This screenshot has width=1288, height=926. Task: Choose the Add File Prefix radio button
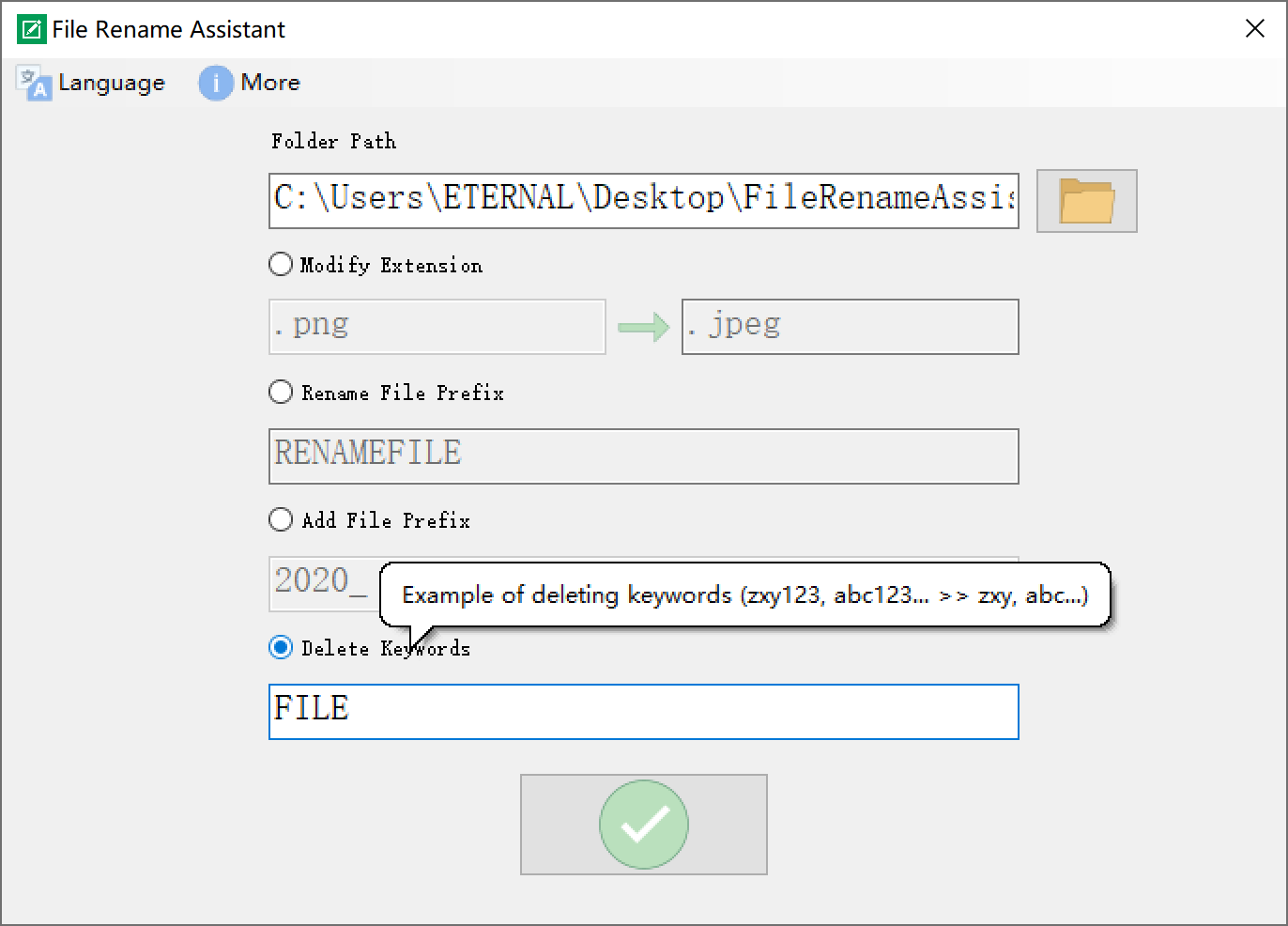click(x=281, y=519)
